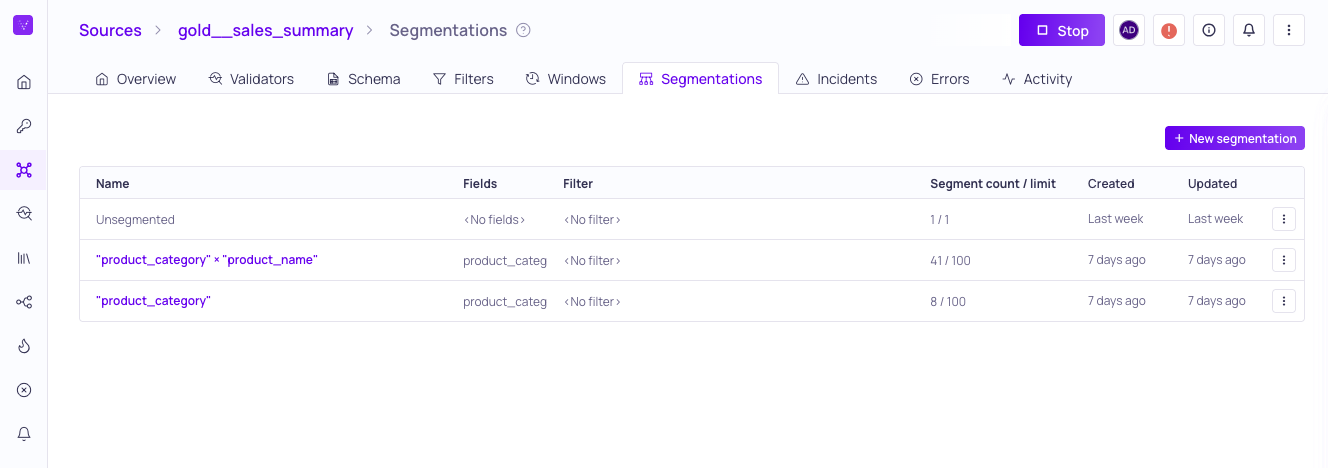This screenshot has height=468, width=1328.
Task: Click the flame icon in the sidebar
Action: tap(24, 346)
